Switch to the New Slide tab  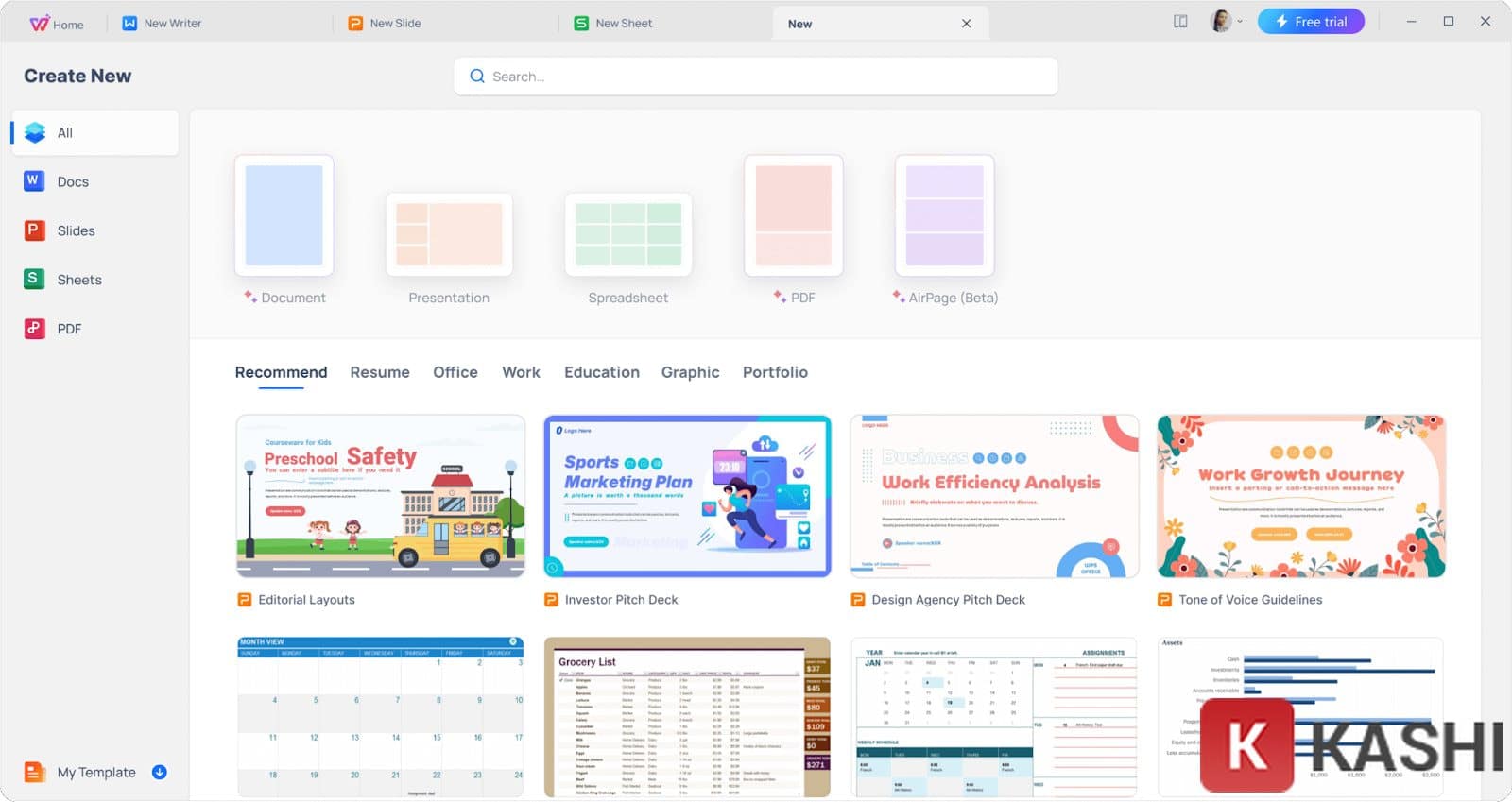(x=385, y=24)
